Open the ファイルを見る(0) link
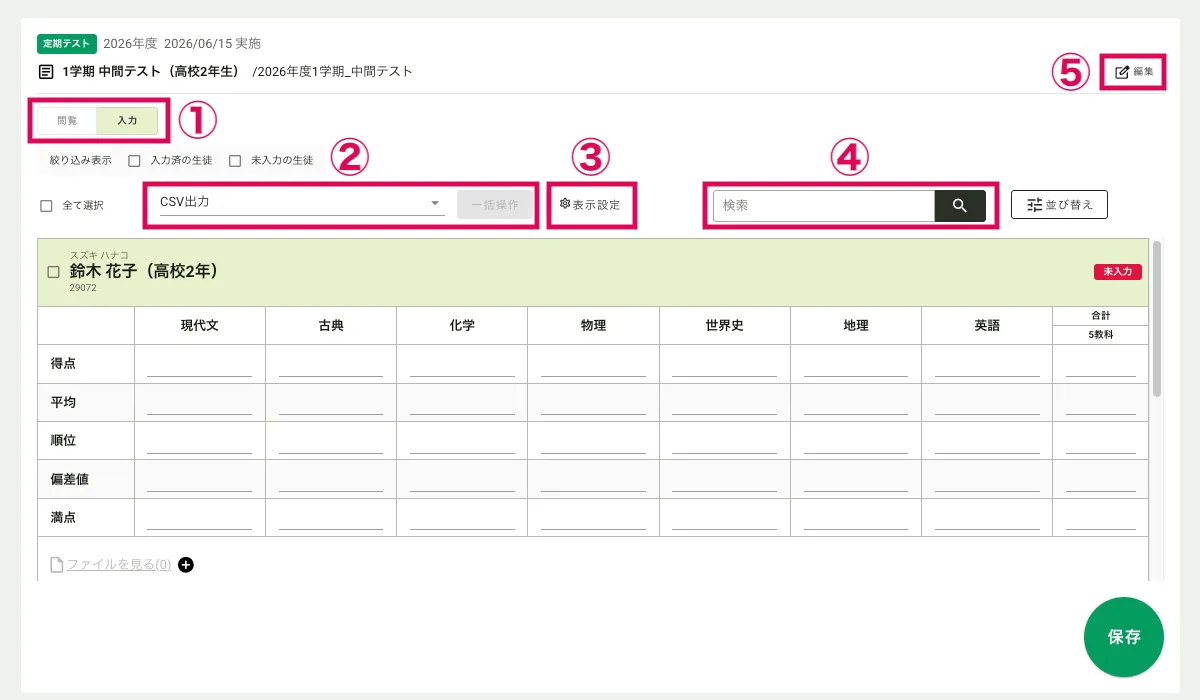Viewport: 1200px width, 700px height. [118, 565]
